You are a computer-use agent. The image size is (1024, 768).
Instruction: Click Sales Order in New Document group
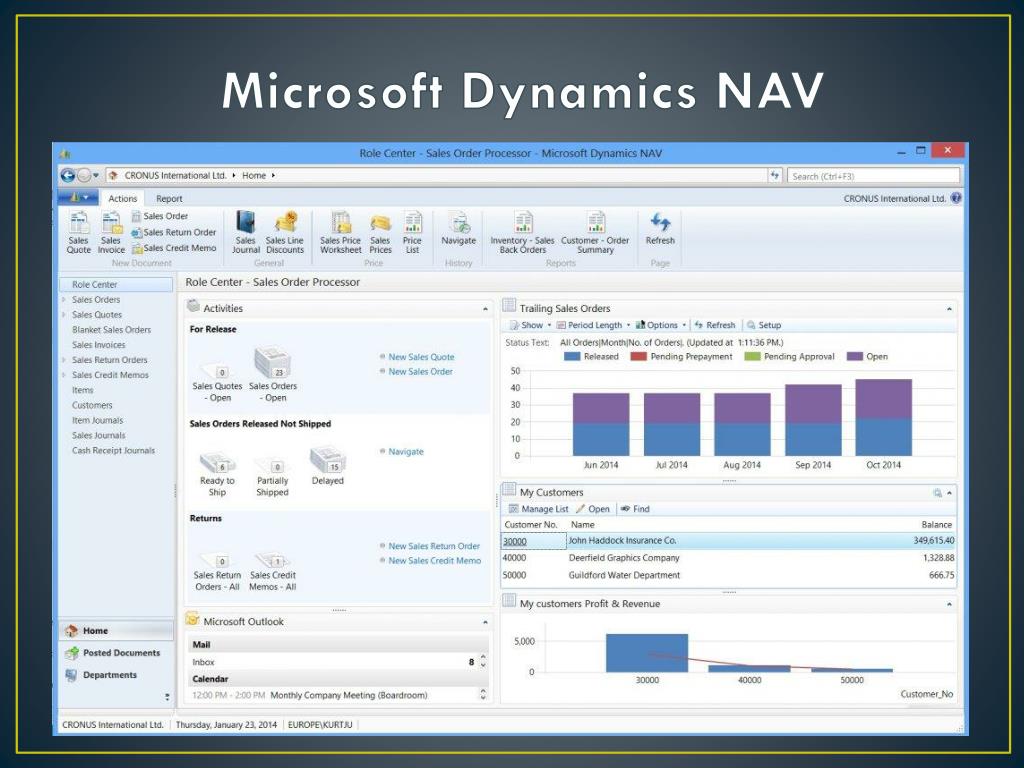[x=159, y=216]
